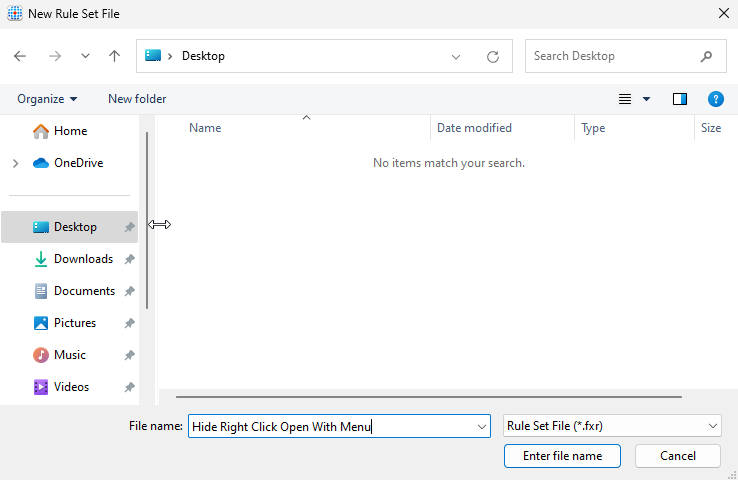Click the help question mark icon
Screen dimensions: 738x480
click(x=715, y=99)
